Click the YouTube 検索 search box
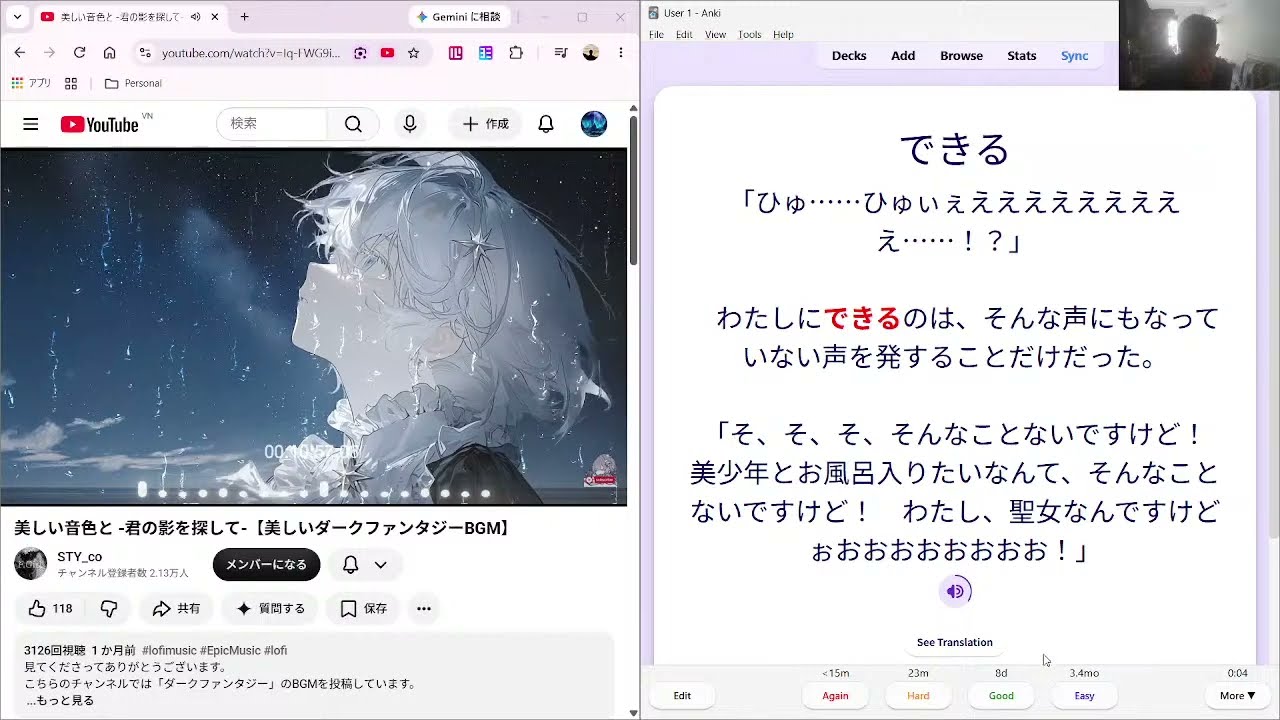This screenshot has height=720, width=1280. (272, 124)
